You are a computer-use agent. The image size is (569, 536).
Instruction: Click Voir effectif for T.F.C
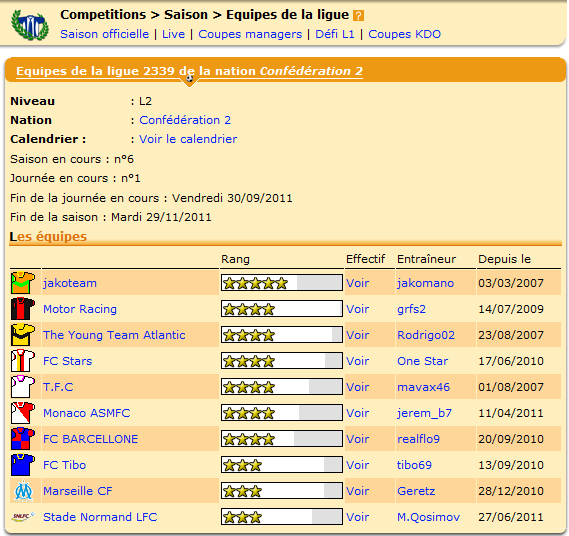coord(357,387)
